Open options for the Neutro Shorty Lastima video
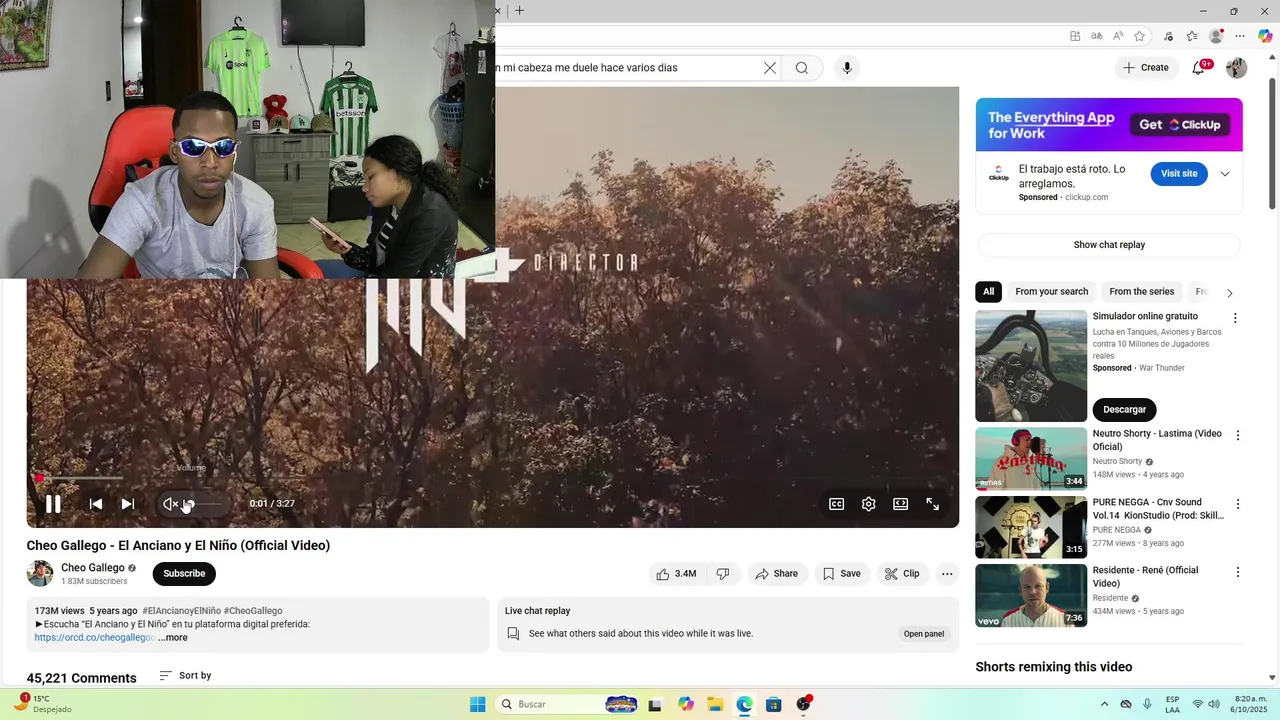1280x720 pixels. pyautogui.click(x=1238, y=436)
